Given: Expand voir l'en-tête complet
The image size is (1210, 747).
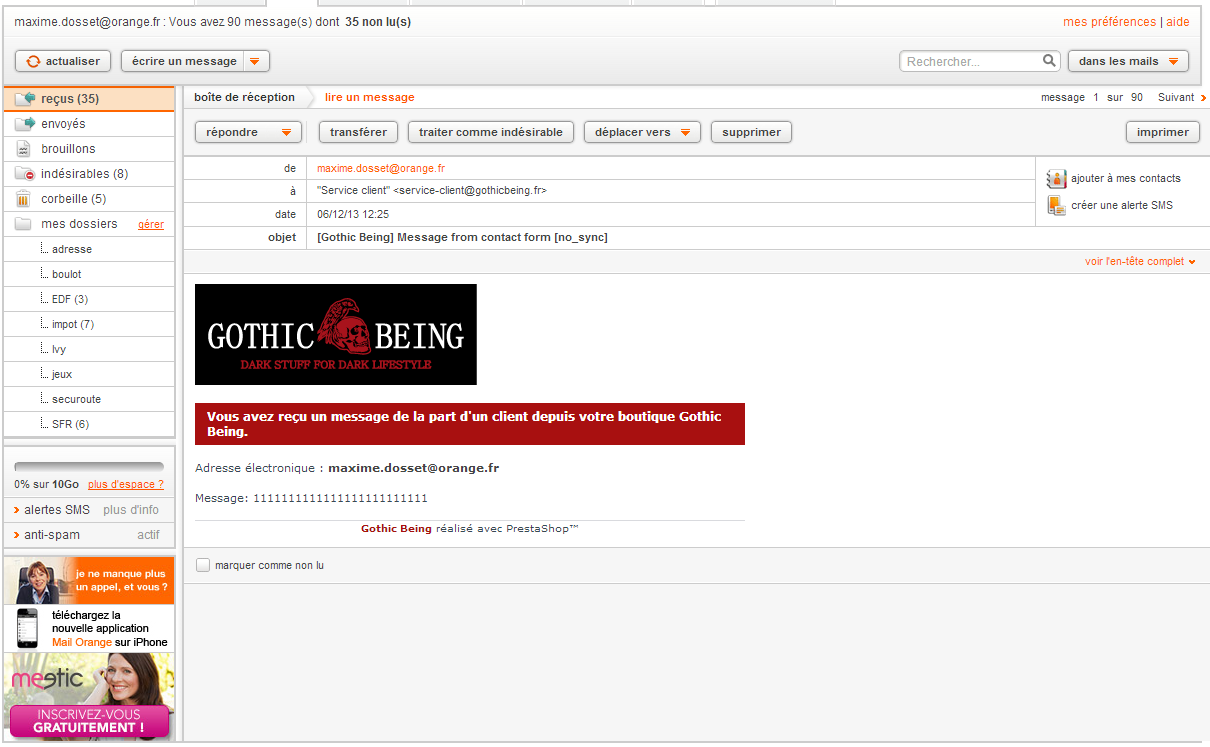Looking at the screenshot, I should point(1140,262).
